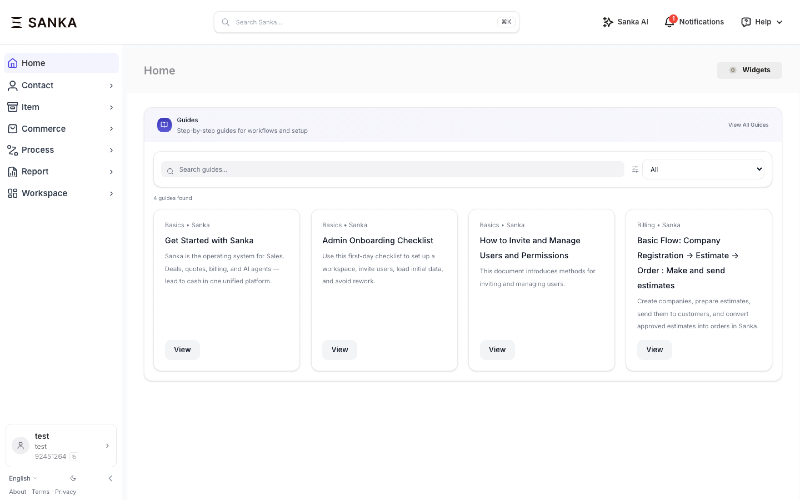Focus the Search guides input

[392, 169]
